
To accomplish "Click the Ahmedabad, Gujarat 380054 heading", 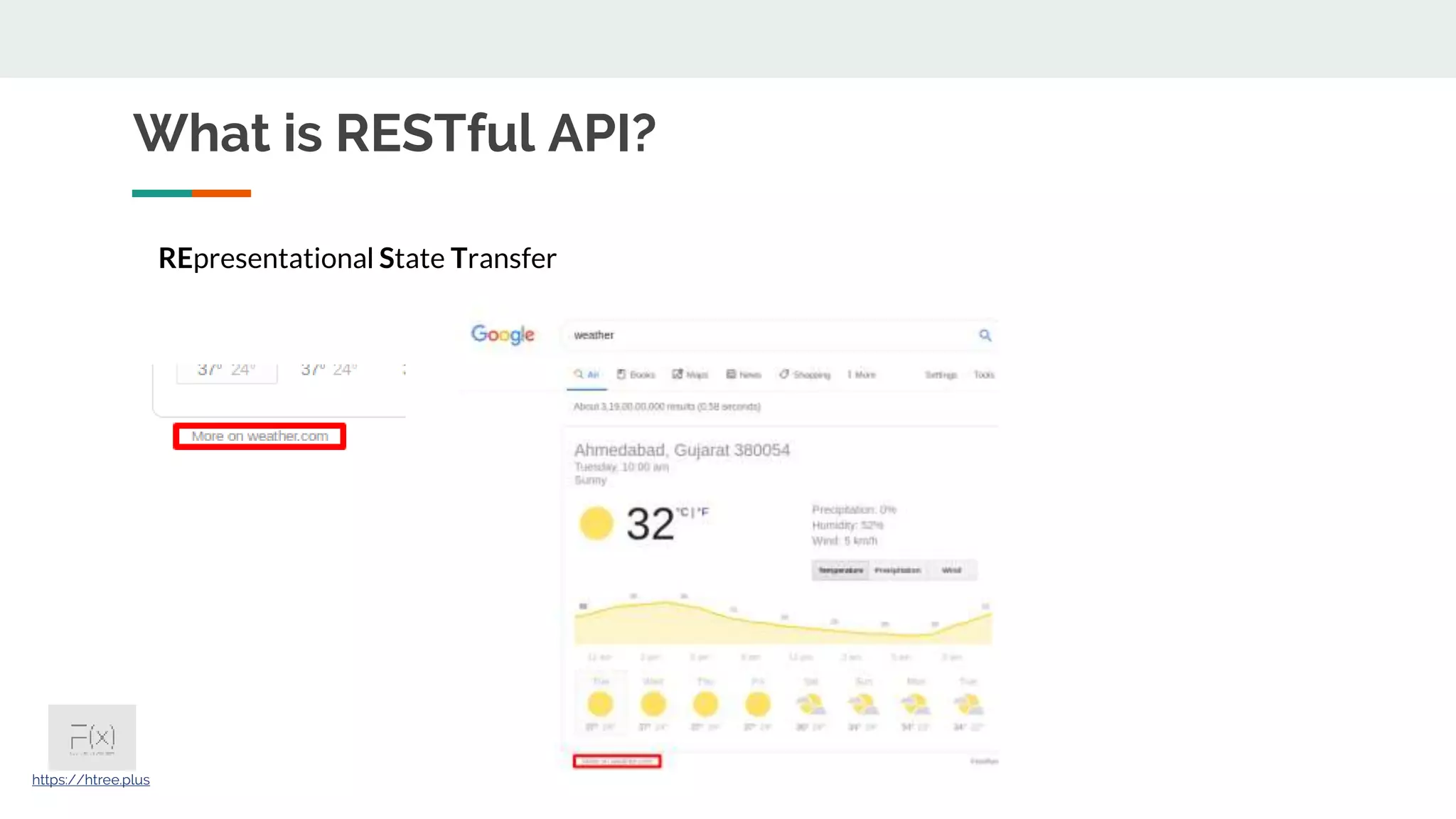I will 682,450.
